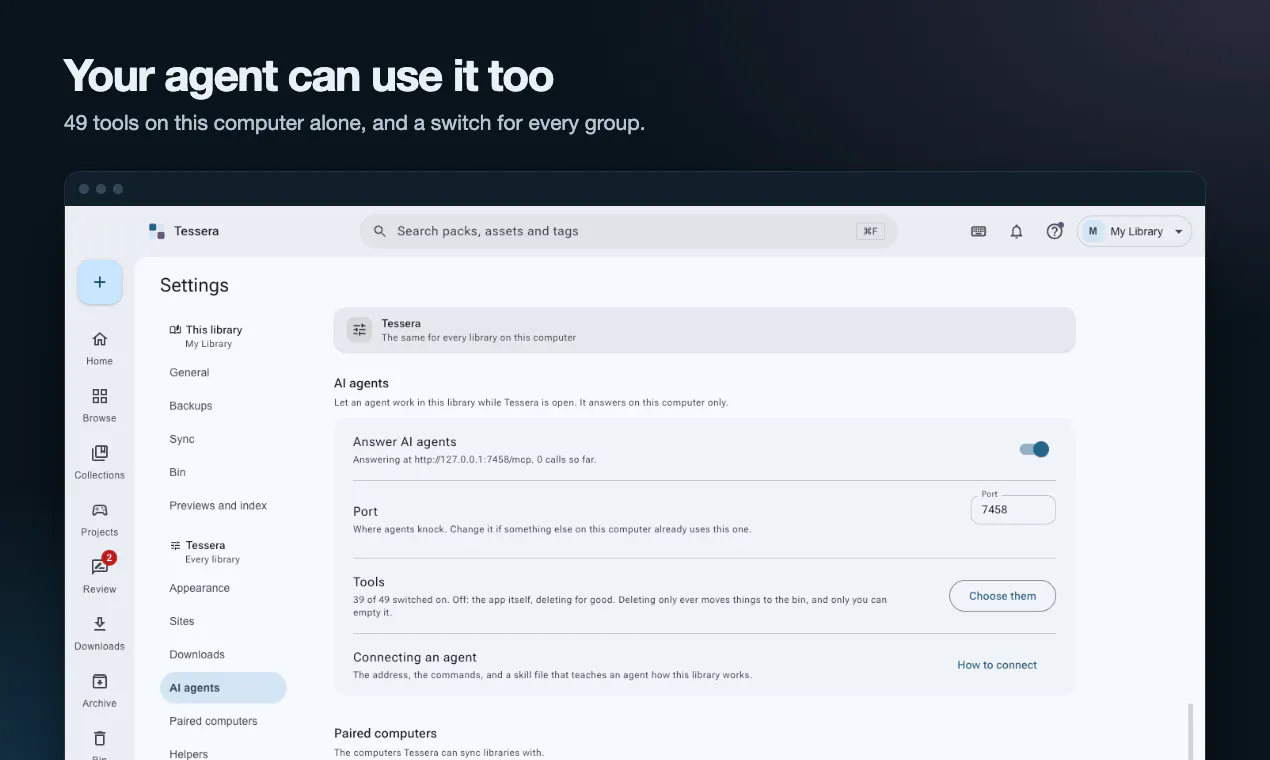1270x760 pixels.
Task: Open Review with the 2 badge
Action: tap(100, 575)
